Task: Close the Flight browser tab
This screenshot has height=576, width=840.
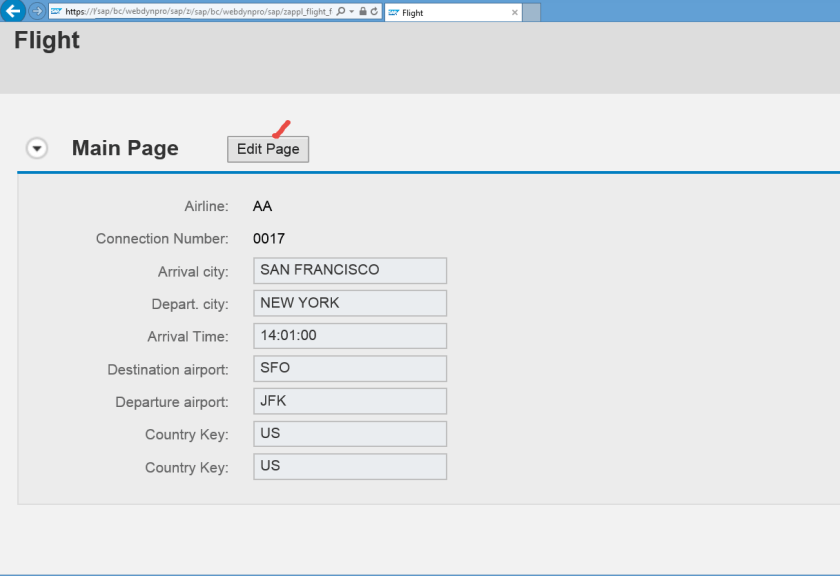Action: point(515,13)
